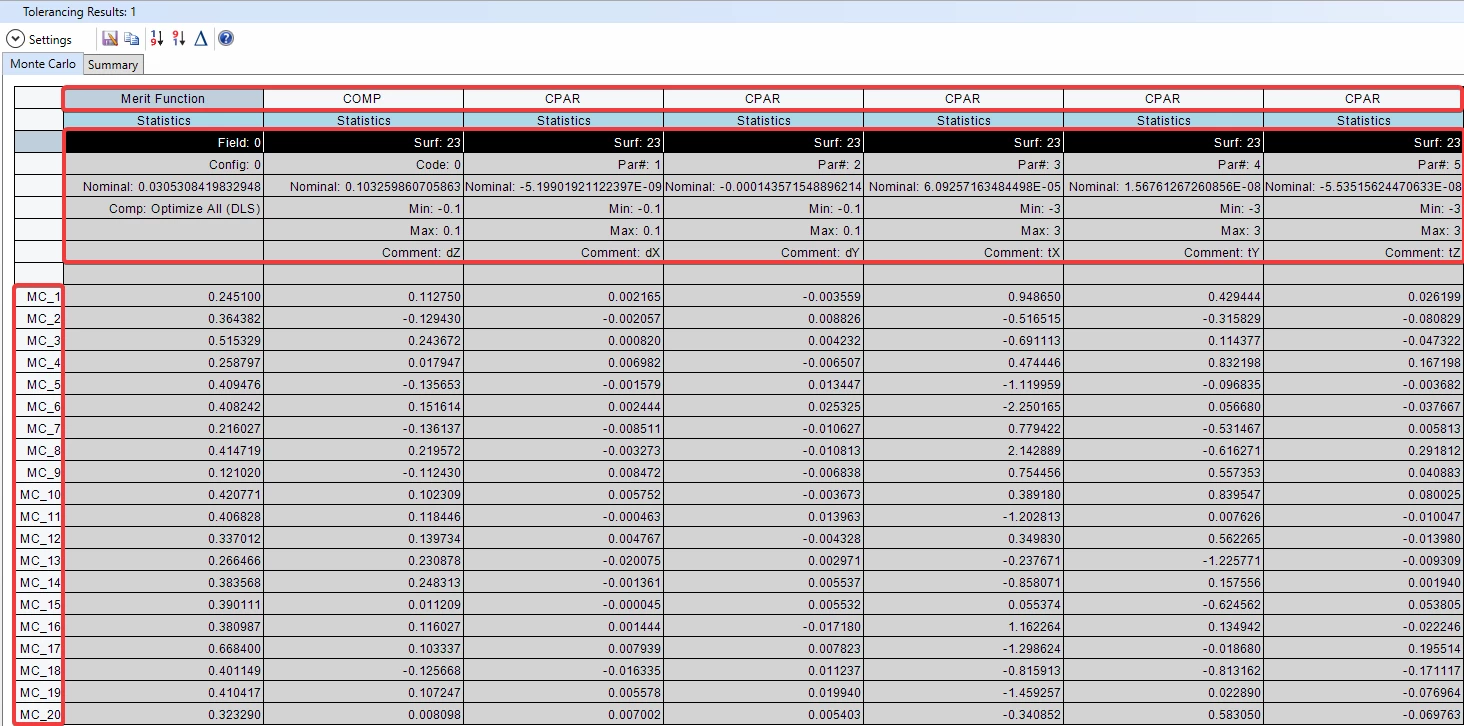Click the Config: 0 cell
Screen dimensions: 1464x726
point(163,165)
